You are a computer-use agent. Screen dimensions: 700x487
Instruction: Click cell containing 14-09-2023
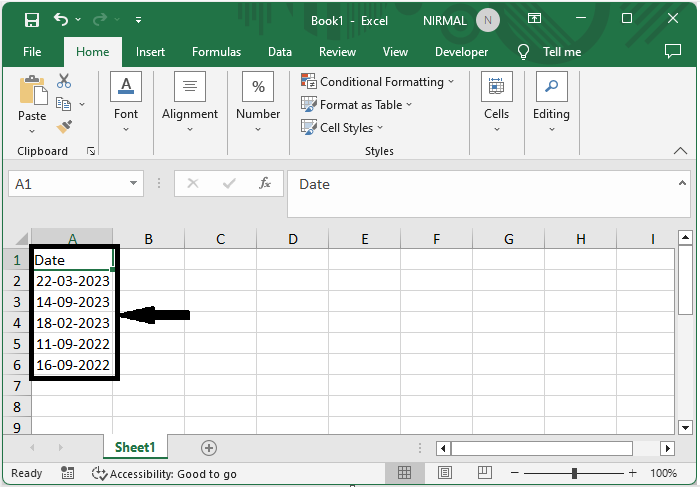point(72,302)
